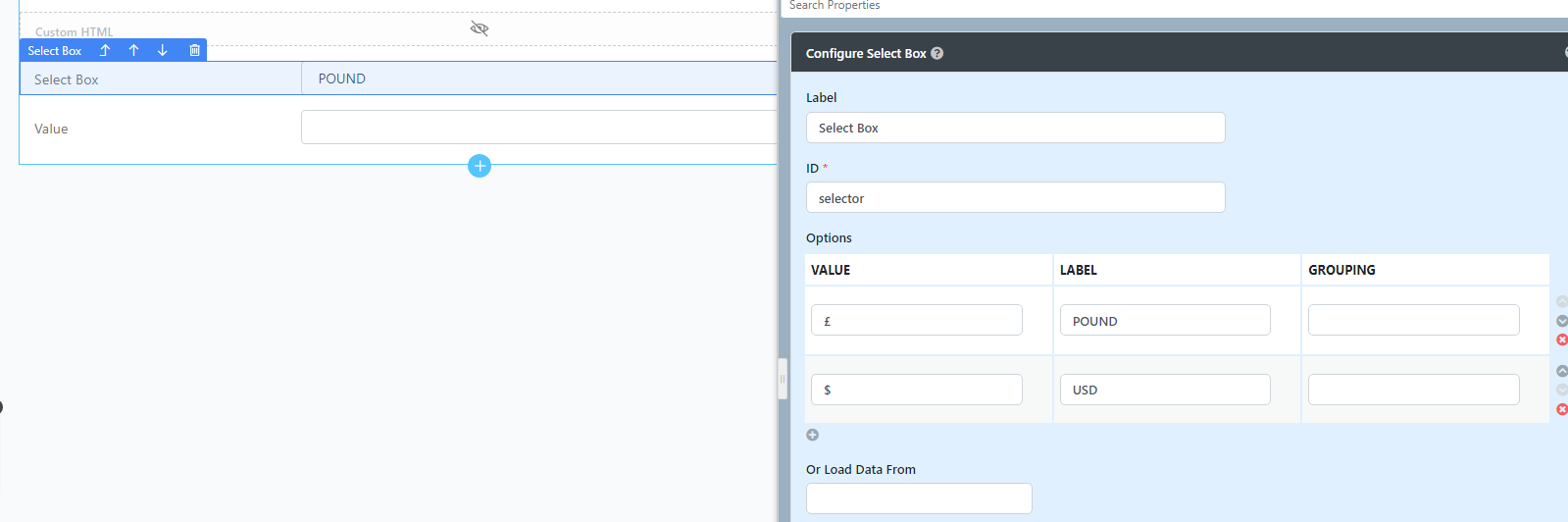
Task: Move Select Box element up
Action: [134, 50]
